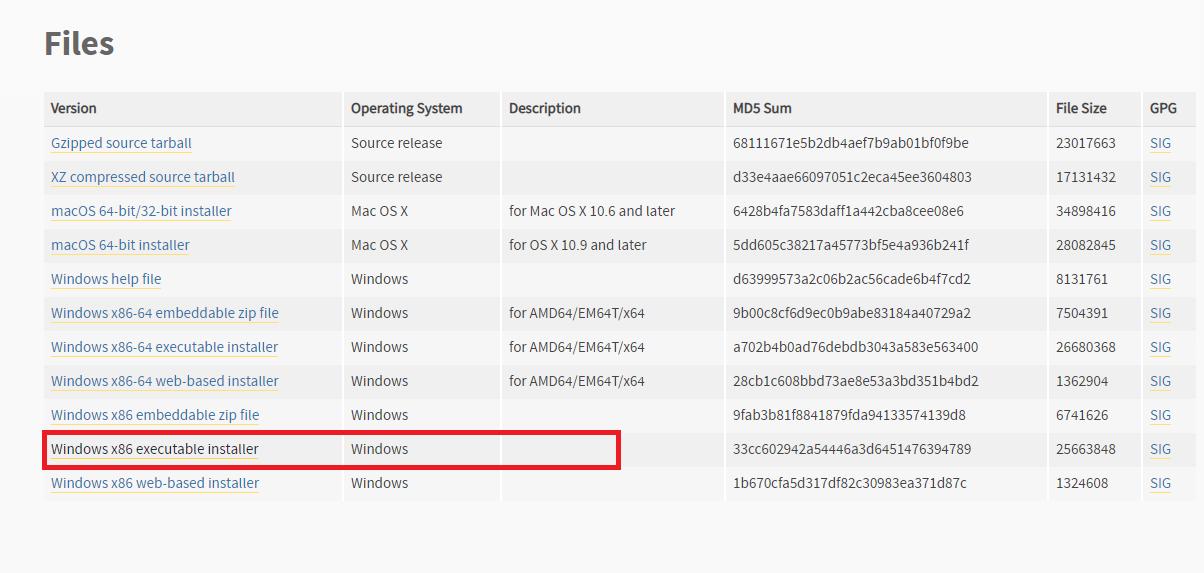Viewport: 1204px width, 573px height.
Task: Open SIG link for Gzipped source tarball
Action: pos(1160,143)
